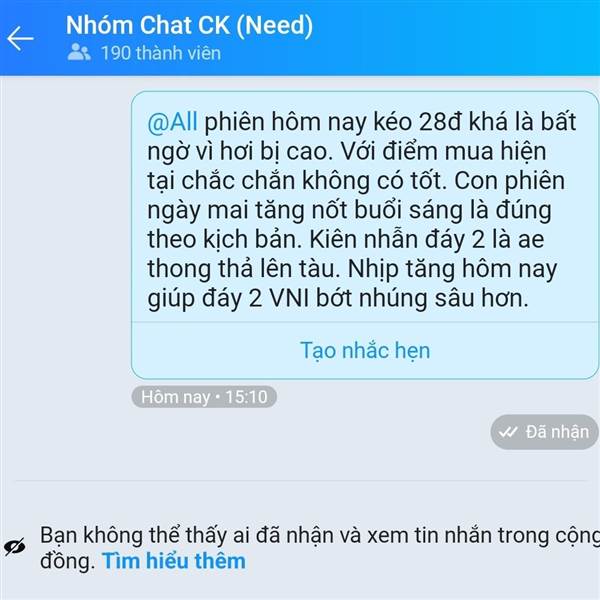Click the divider line above the notice

(x=300, y=481)
